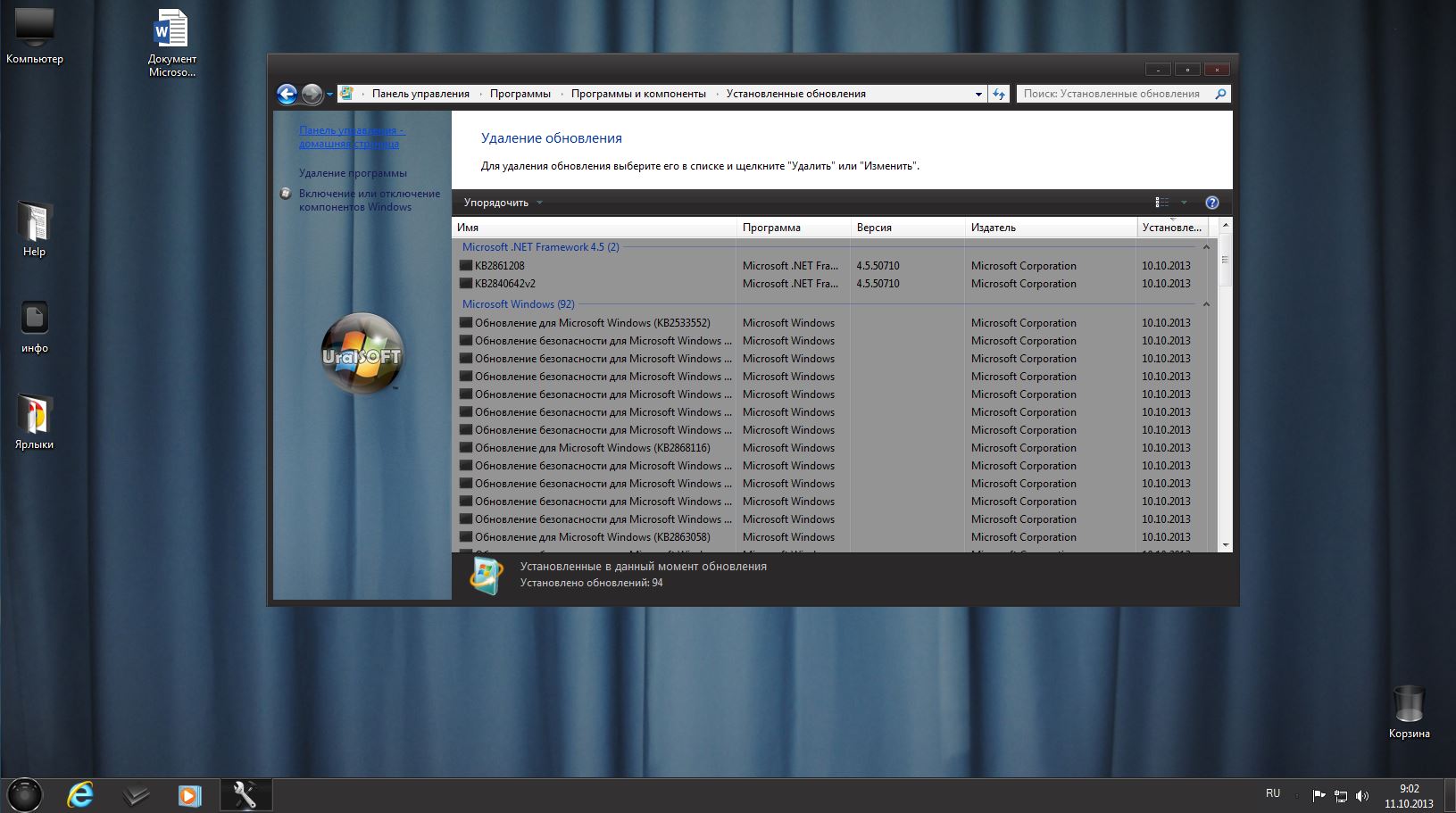
Task: Sort by 'Издатель' column header
Action: tap(1051, 228)
